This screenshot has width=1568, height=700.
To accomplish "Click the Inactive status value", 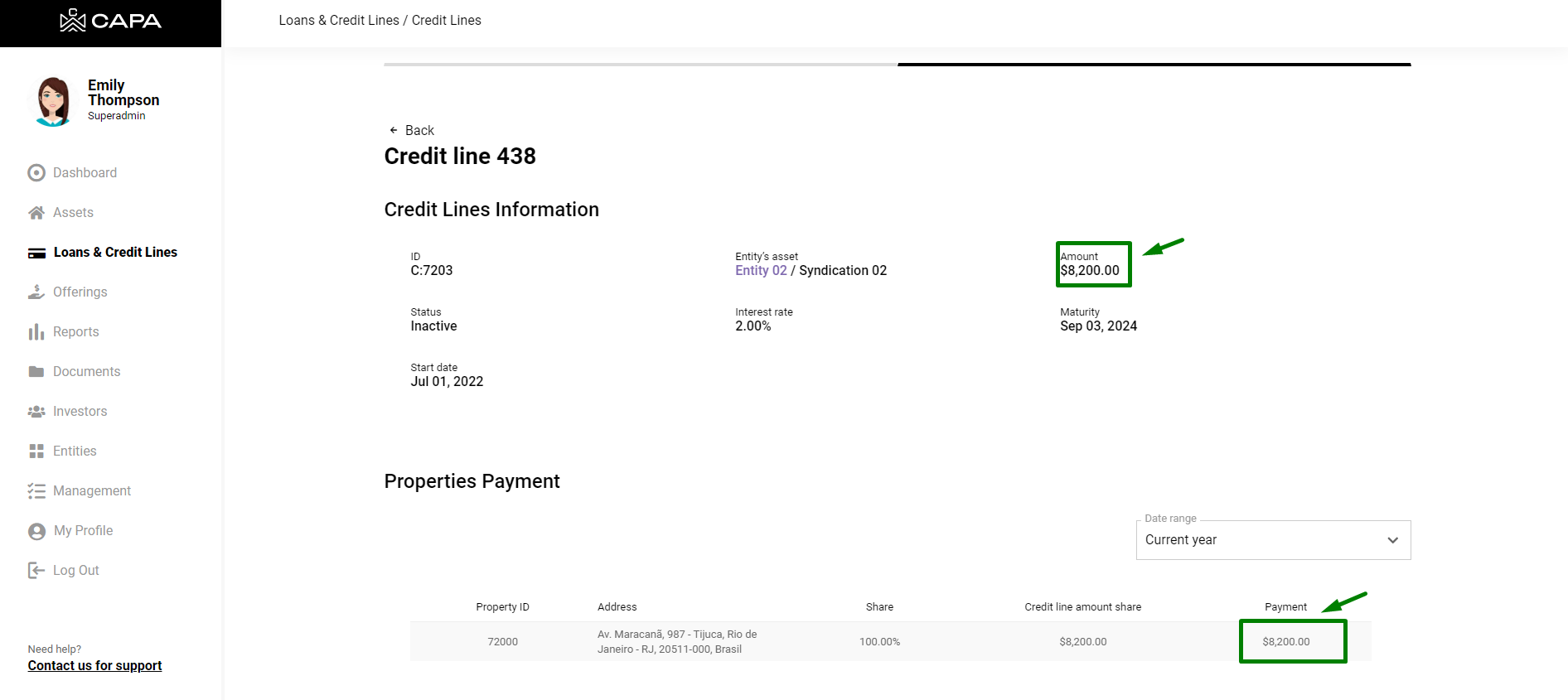I will (433, 326).
